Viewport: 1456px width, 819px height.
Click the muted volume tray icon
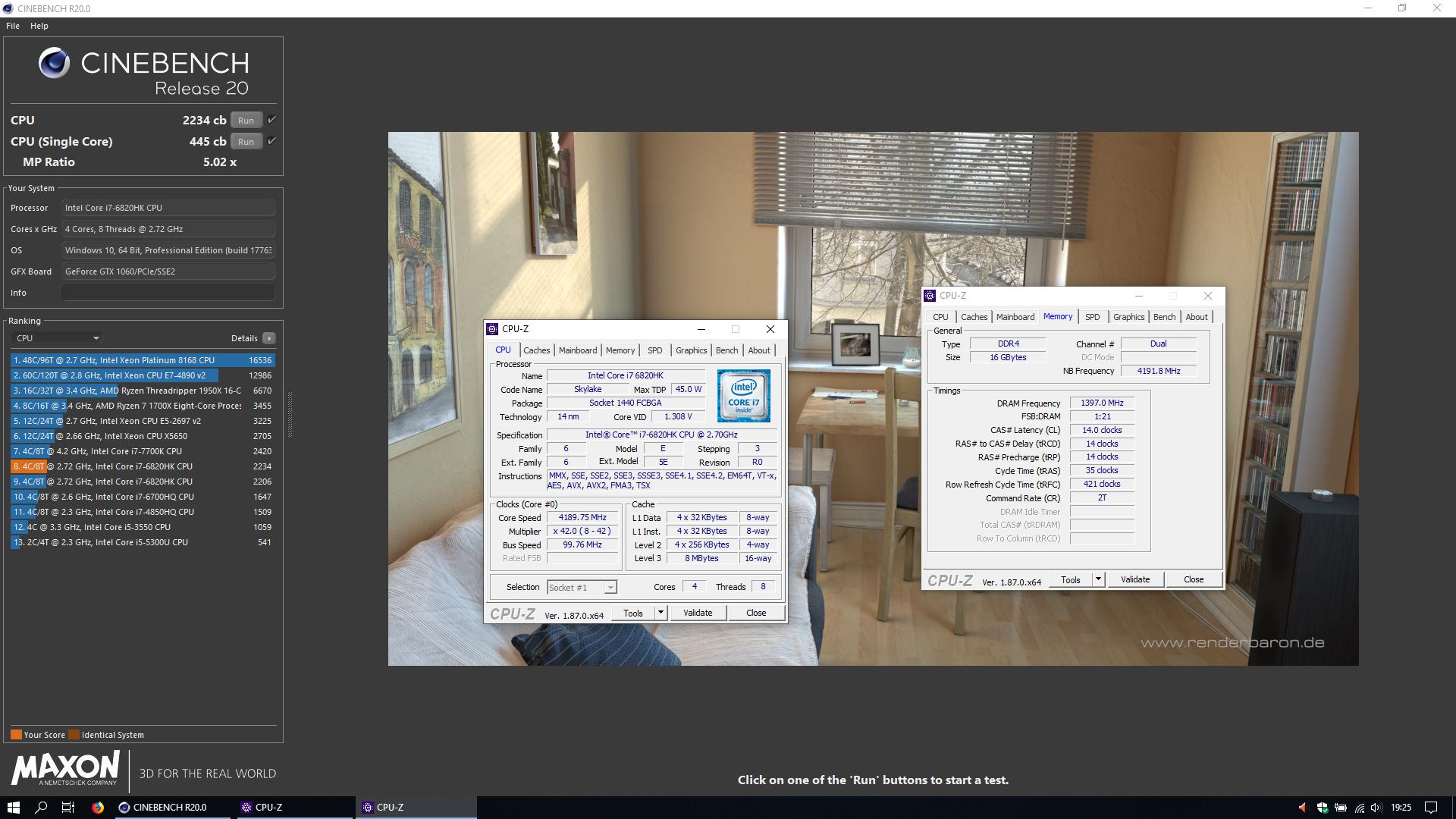1302,808
